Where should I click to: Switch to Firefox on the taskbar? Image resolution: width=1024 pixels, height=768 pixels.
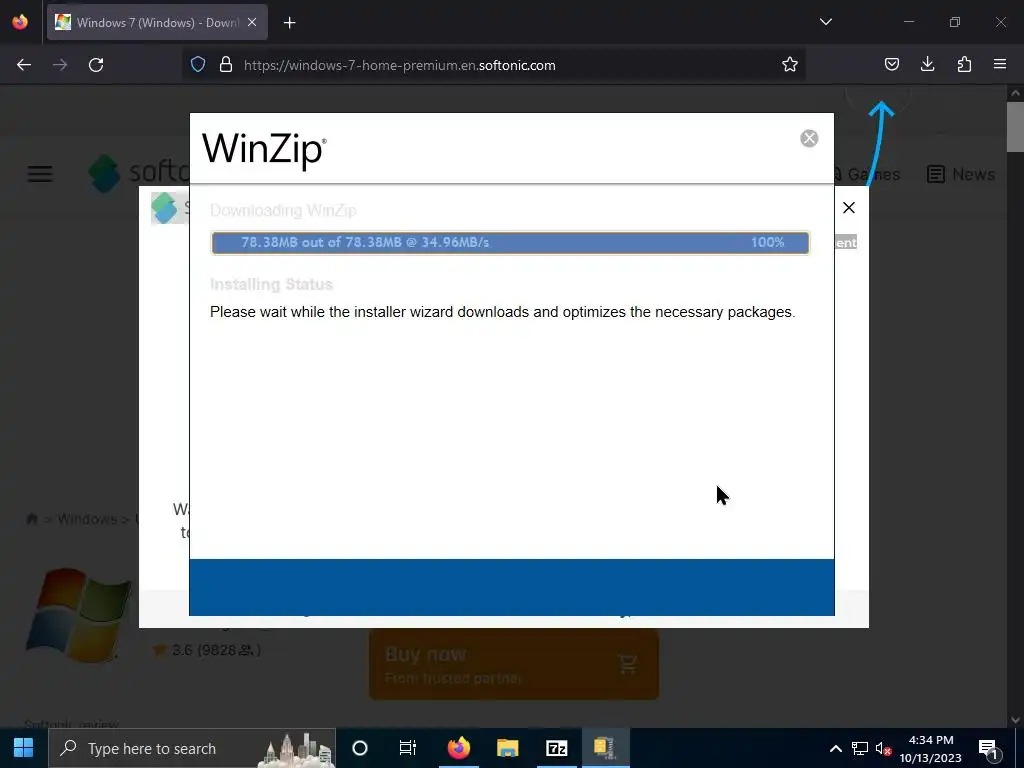(458, 748)
